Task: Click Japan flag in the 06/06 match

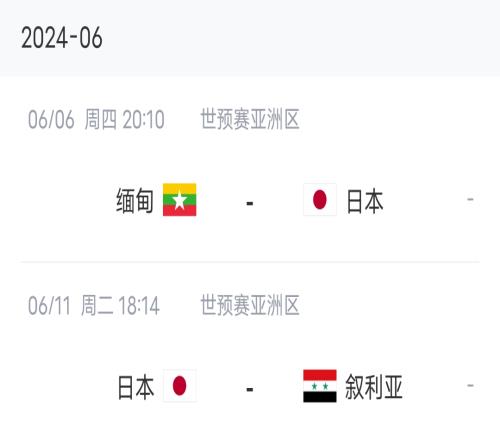Action: tap(320, 200)
